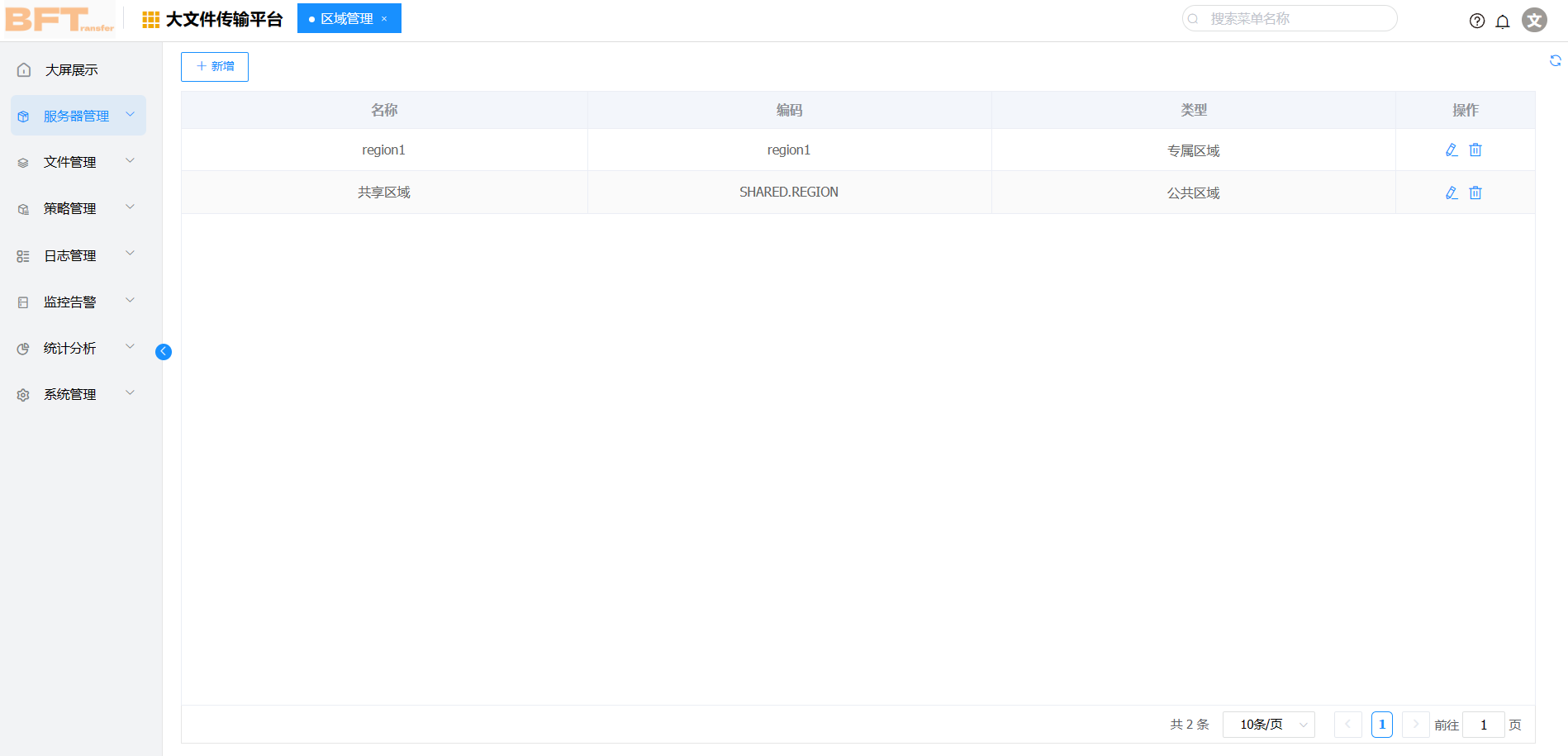The height and width of the screenshot is (756, 1568).
Task: Open the 10条/页 page size dropdown
Action: (x=1269, y=724)
